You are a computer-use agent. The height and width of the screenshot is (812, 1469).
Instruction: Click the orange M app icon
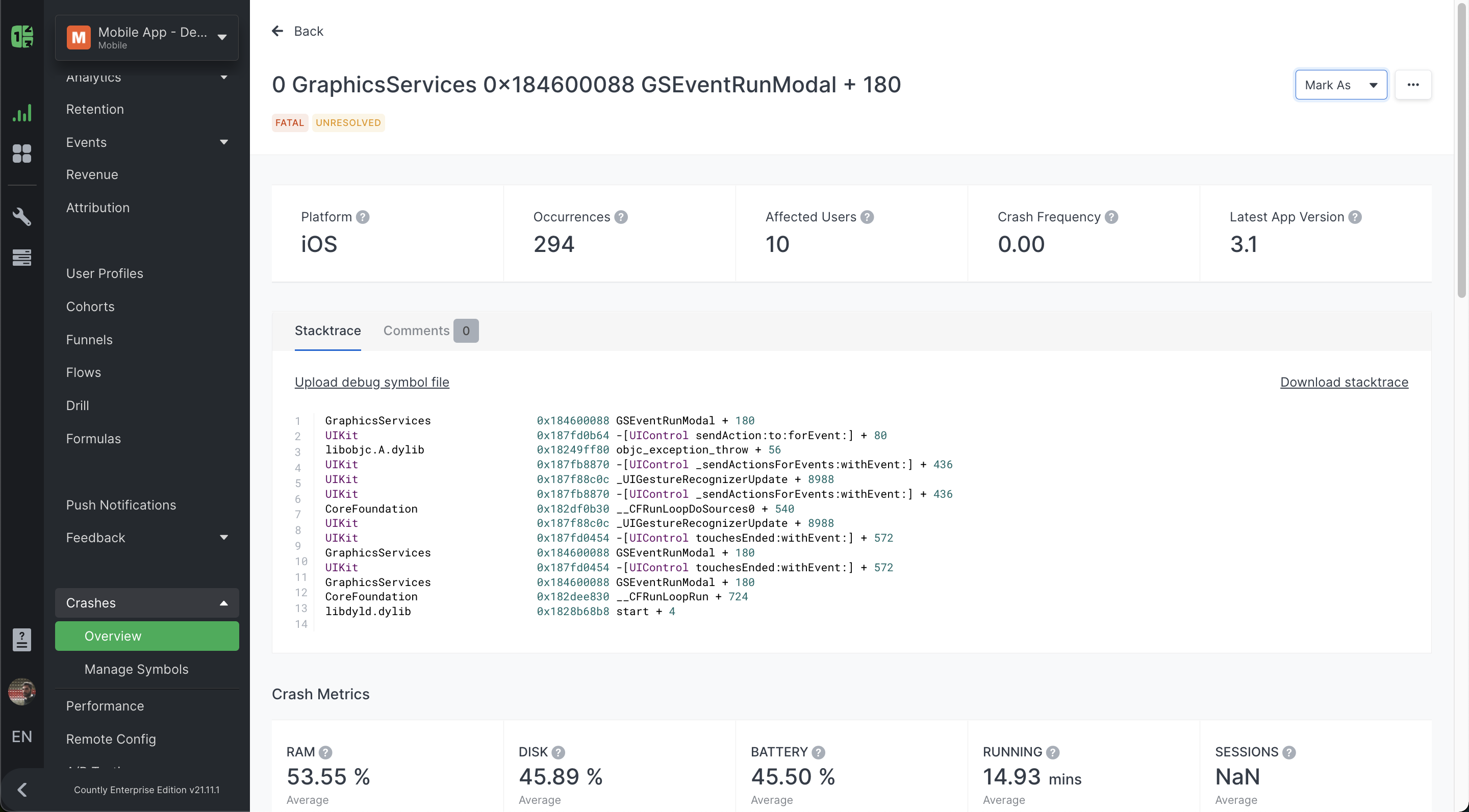[79, 38]
